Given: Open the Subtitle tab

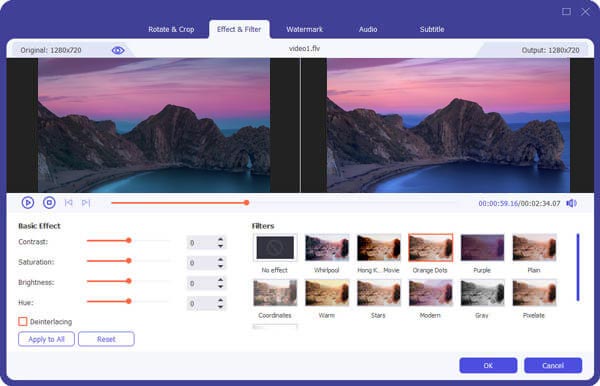Looking at the screenshot, I should point(432,29).
